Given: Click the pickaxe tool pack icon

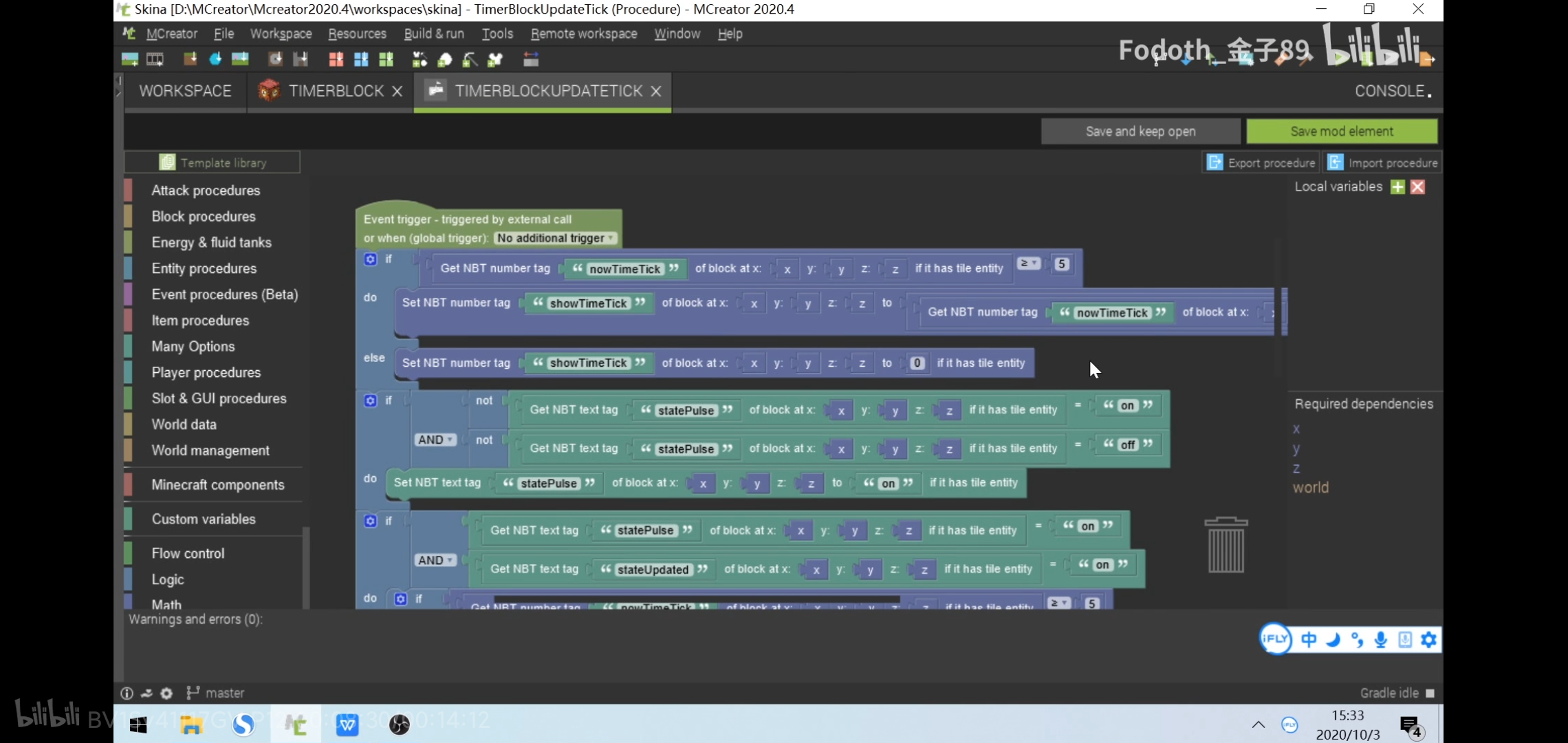Looking at the screenshot, I should [x=470, y=59].
